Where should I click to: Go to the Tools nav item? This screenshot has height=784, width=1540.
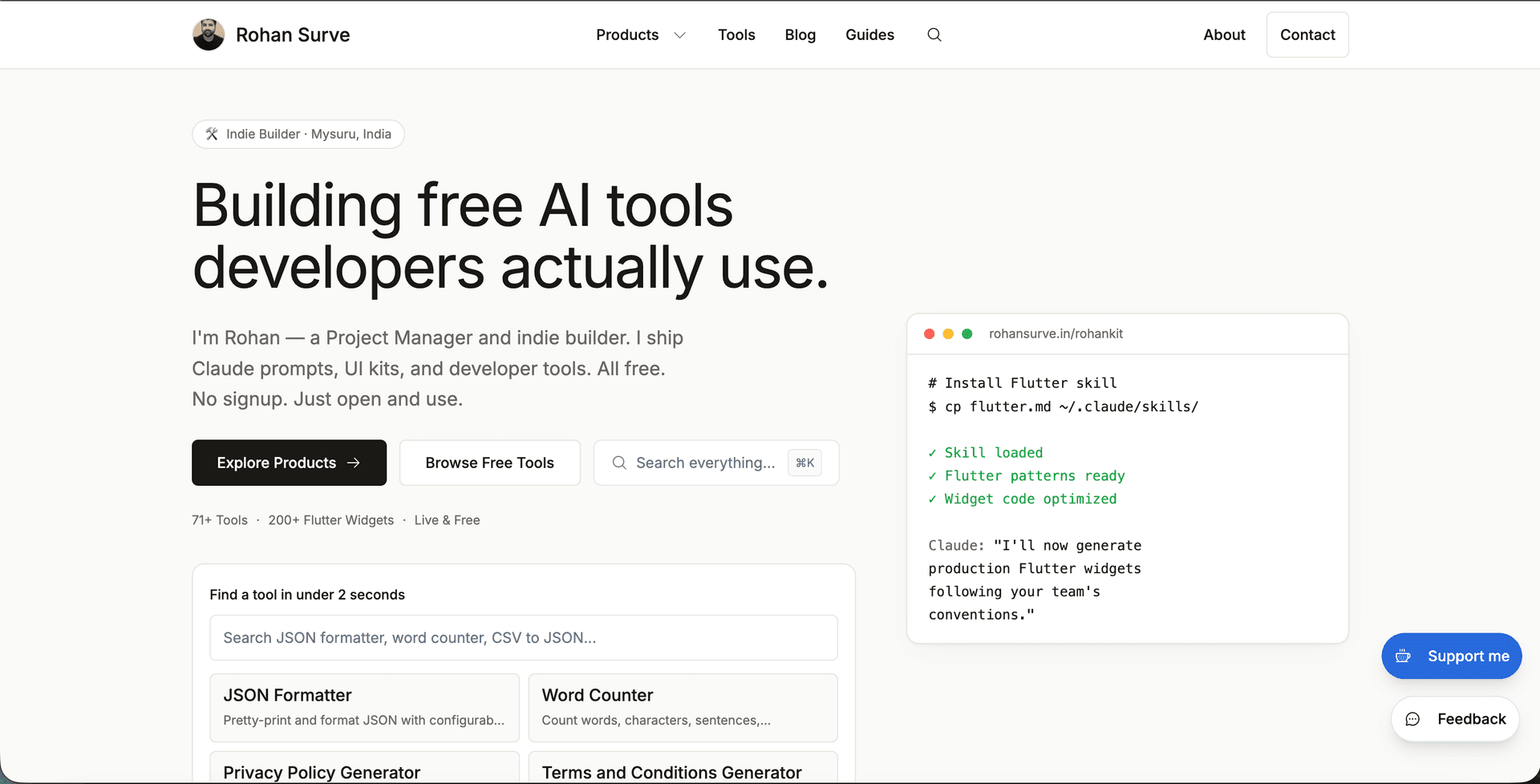pyautogui.click(x=736, y=34)
